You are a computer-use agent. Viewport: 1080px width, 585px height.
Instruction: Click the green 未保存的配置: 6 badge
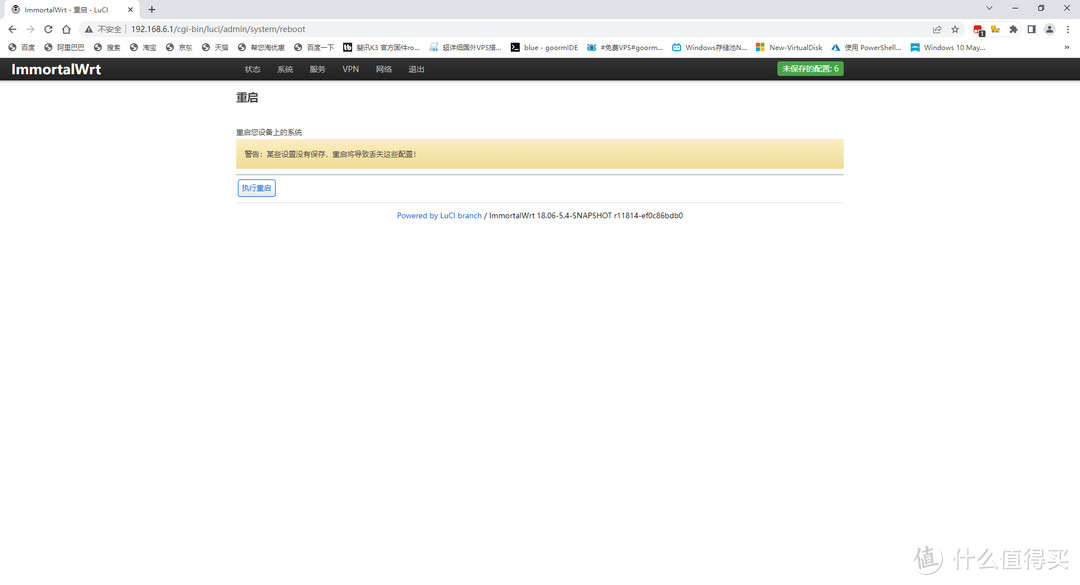tap(810, 69)
